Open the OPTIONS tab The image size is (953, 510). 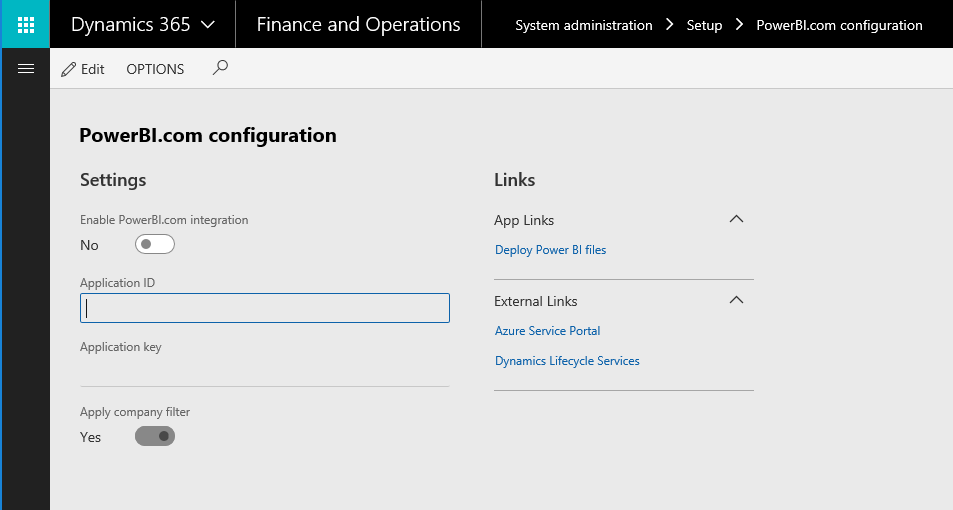(x=155, y=69)
